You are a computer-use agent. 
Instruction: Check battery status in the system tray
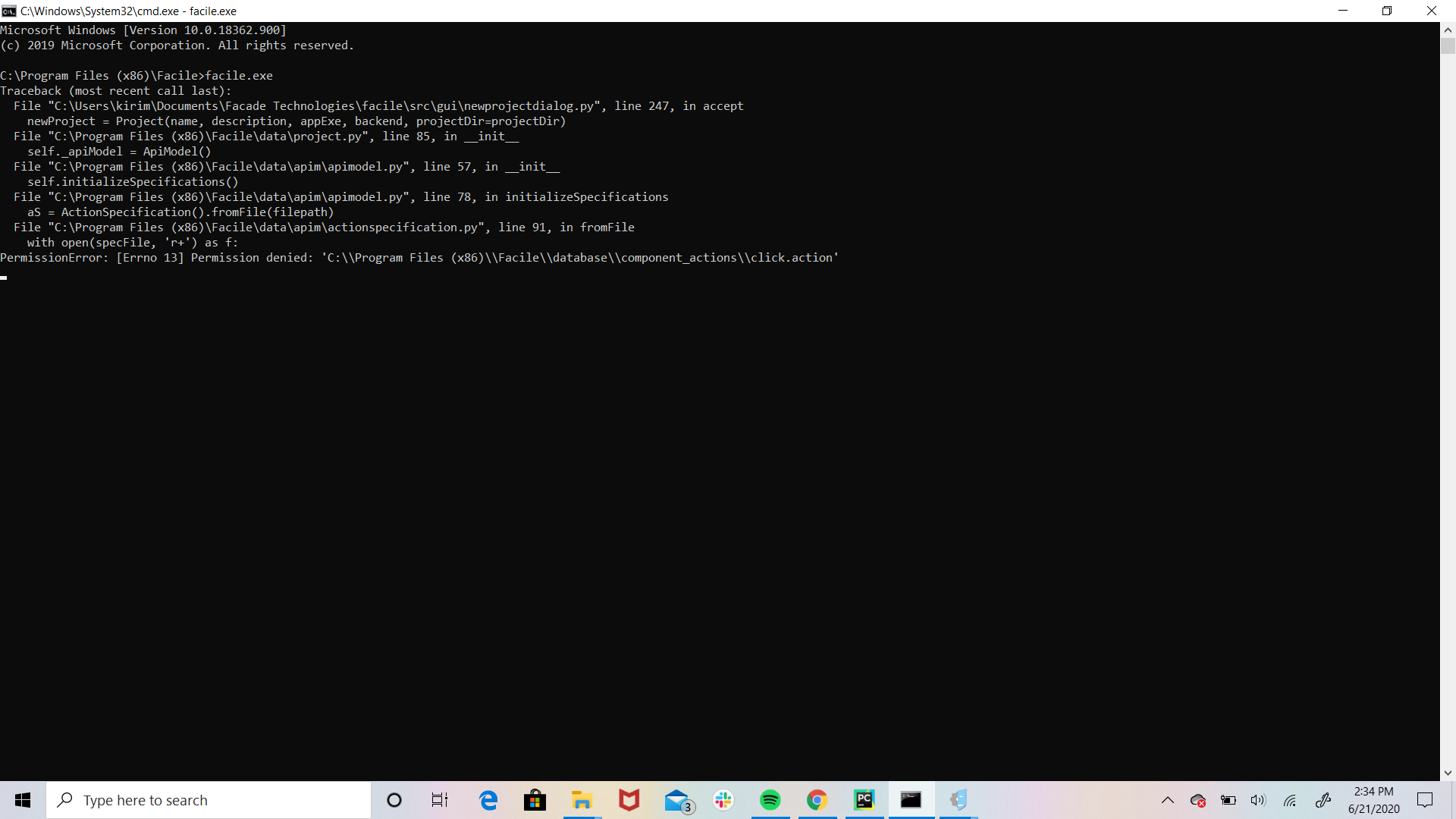point(1228,800)
